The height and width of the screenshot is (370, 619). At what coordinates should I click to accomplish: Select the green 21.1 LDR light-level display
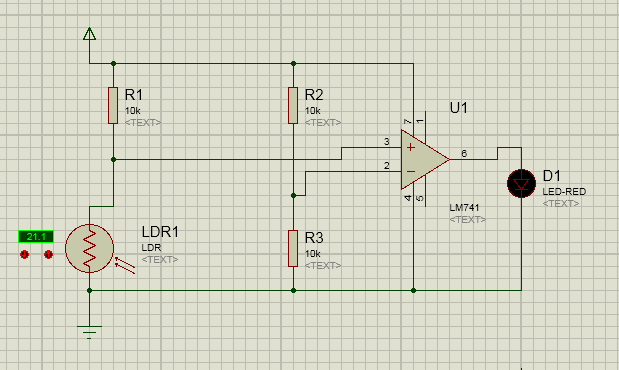[36, 237]
